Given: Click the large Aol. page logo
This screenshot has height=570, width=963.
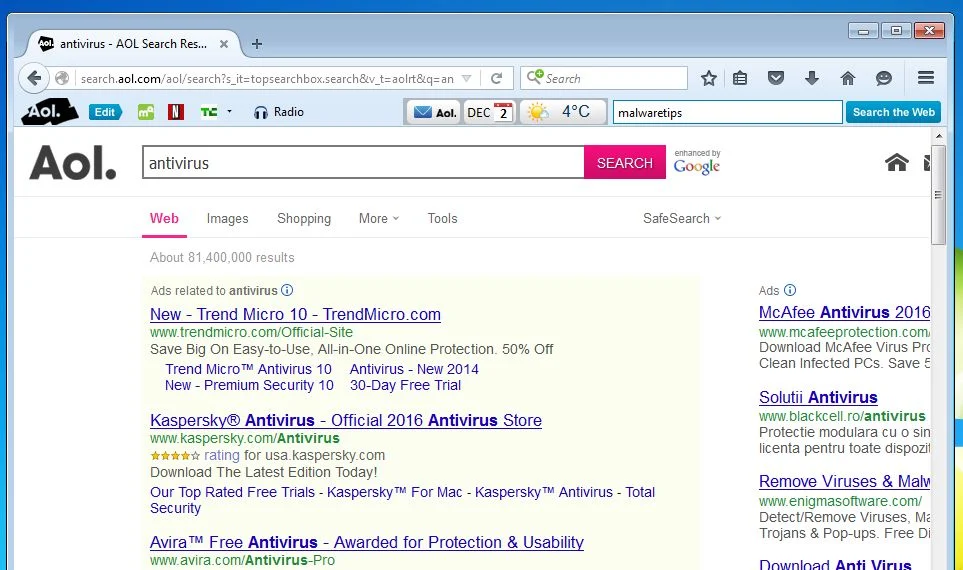Looking at the screenshot, I should point(72,163).
